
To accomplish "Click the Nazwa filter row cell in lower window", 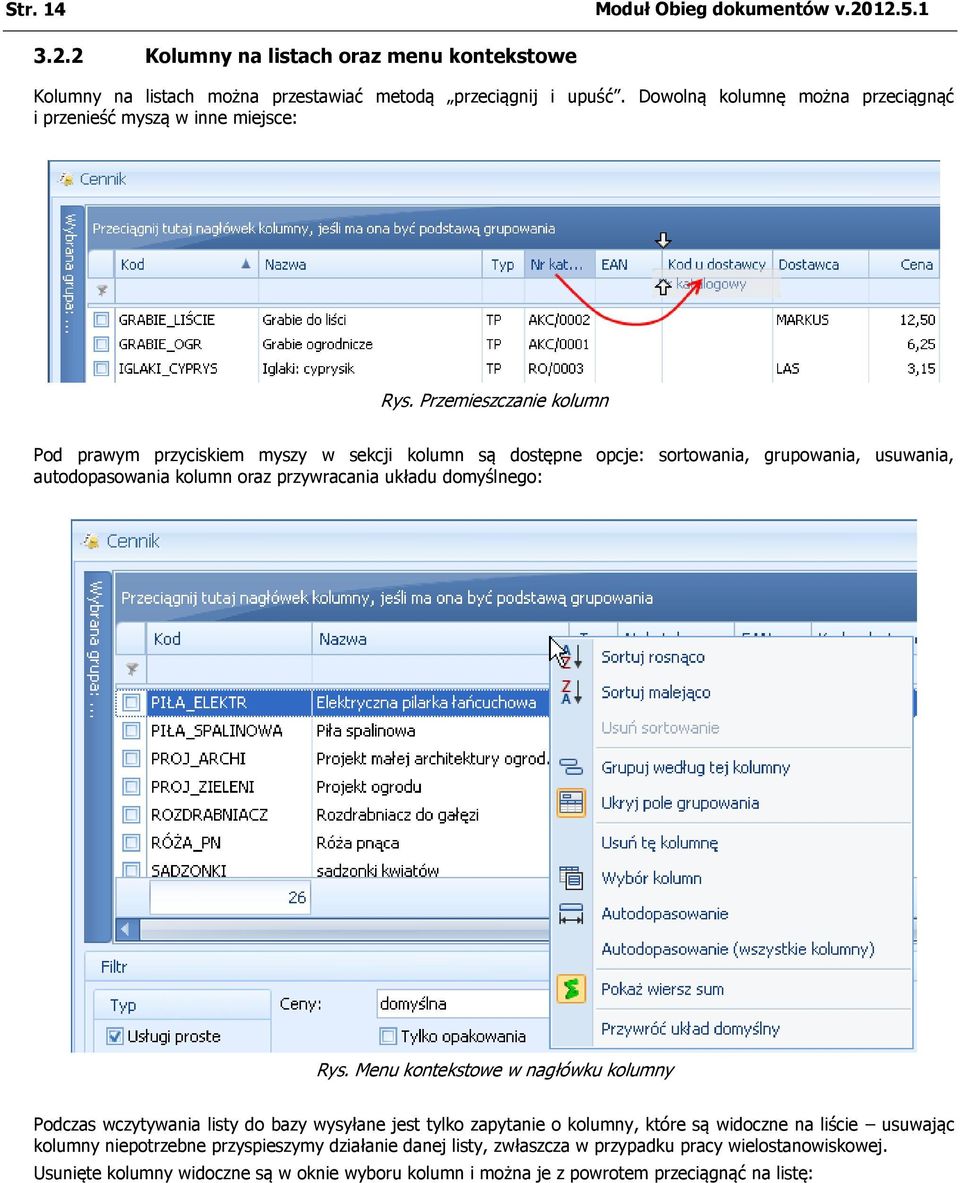I will click(432, 669).
